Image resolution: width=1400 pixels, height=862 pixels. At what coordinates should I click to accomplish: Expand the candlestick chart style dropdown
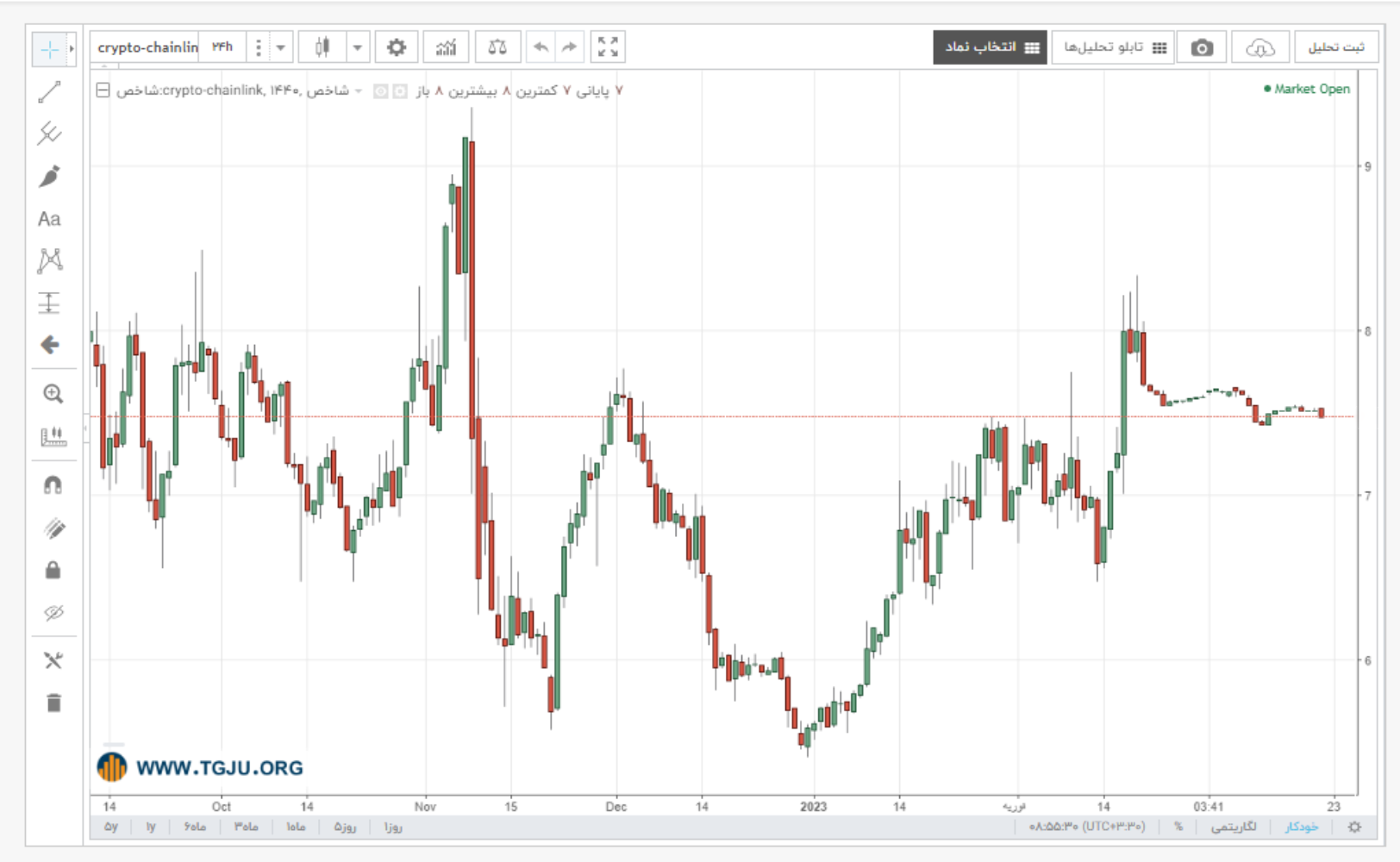[358, 47]
